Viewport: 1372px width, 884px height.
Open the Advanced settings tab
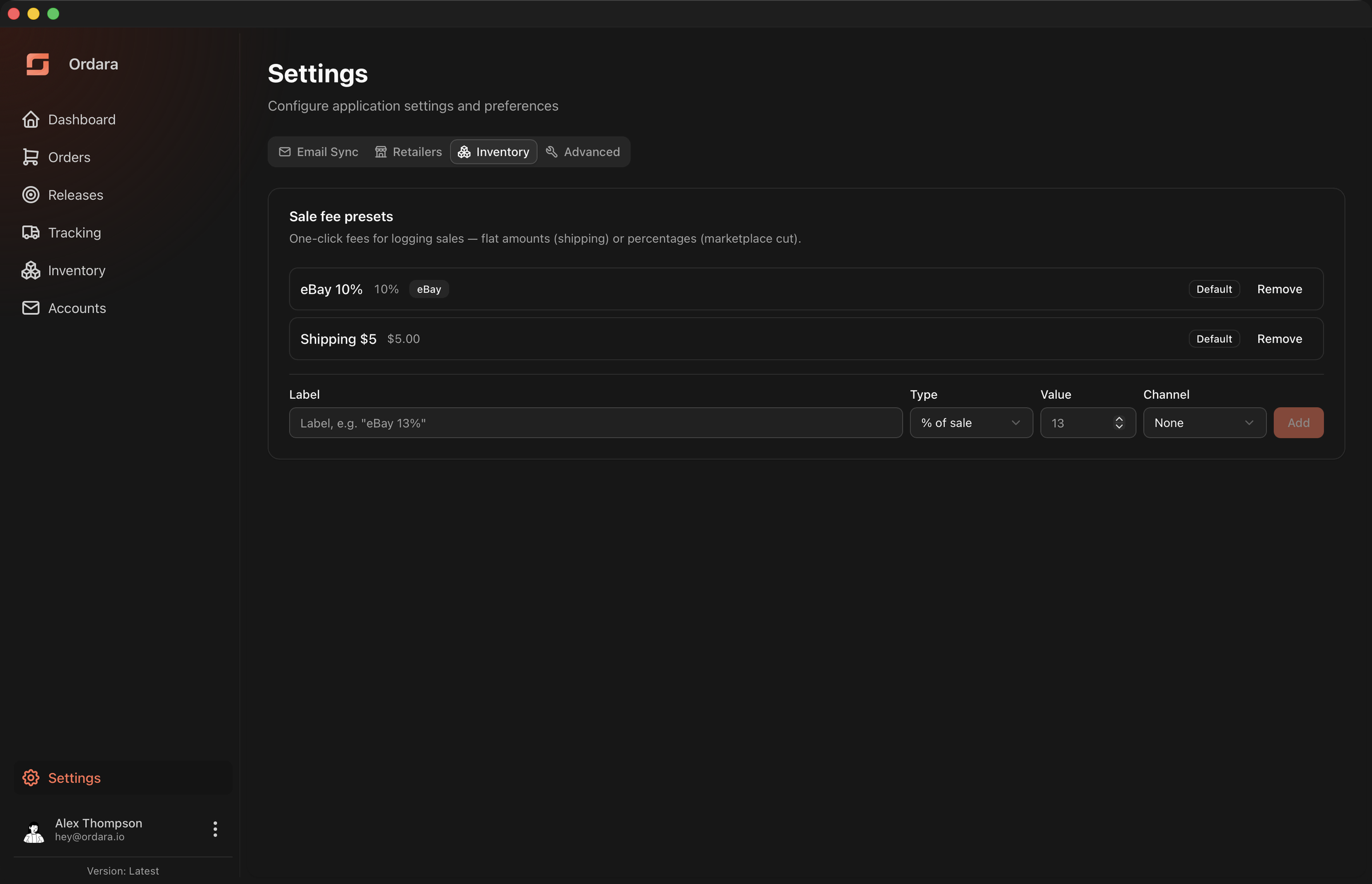pyautogui.click(x=583, y=151)
